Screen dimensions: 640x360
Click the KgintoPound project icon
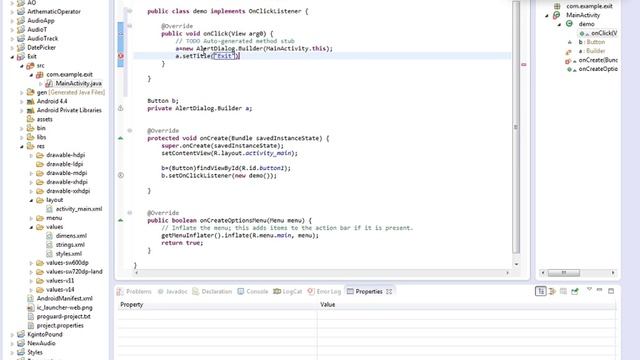click(21, 334)
